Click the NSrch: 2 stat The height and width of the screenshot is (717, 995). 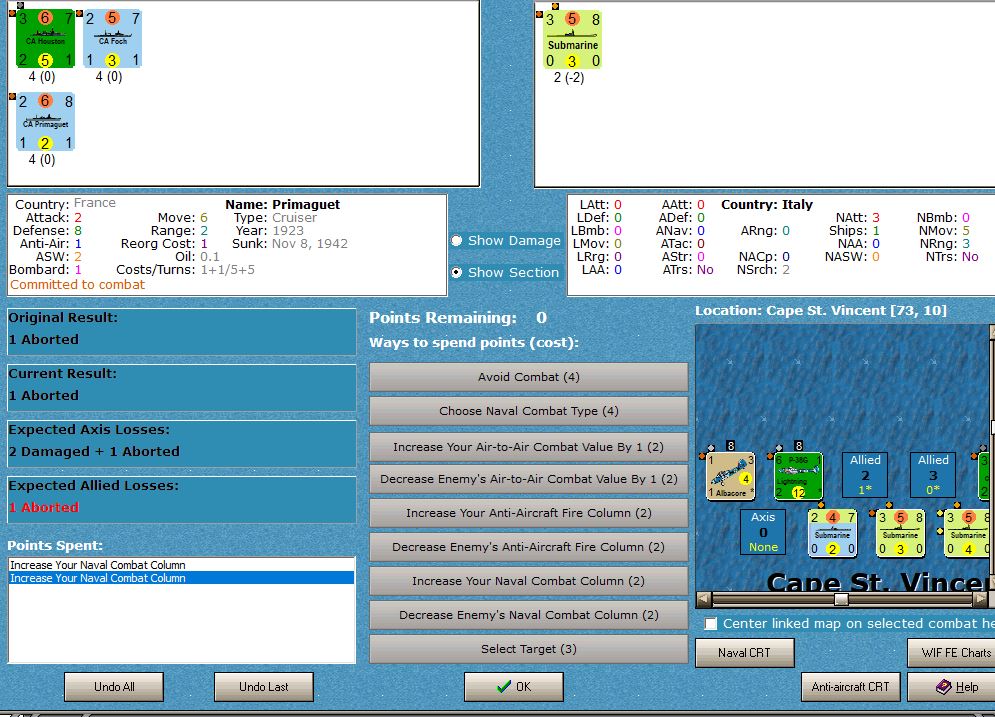point(763,270)
